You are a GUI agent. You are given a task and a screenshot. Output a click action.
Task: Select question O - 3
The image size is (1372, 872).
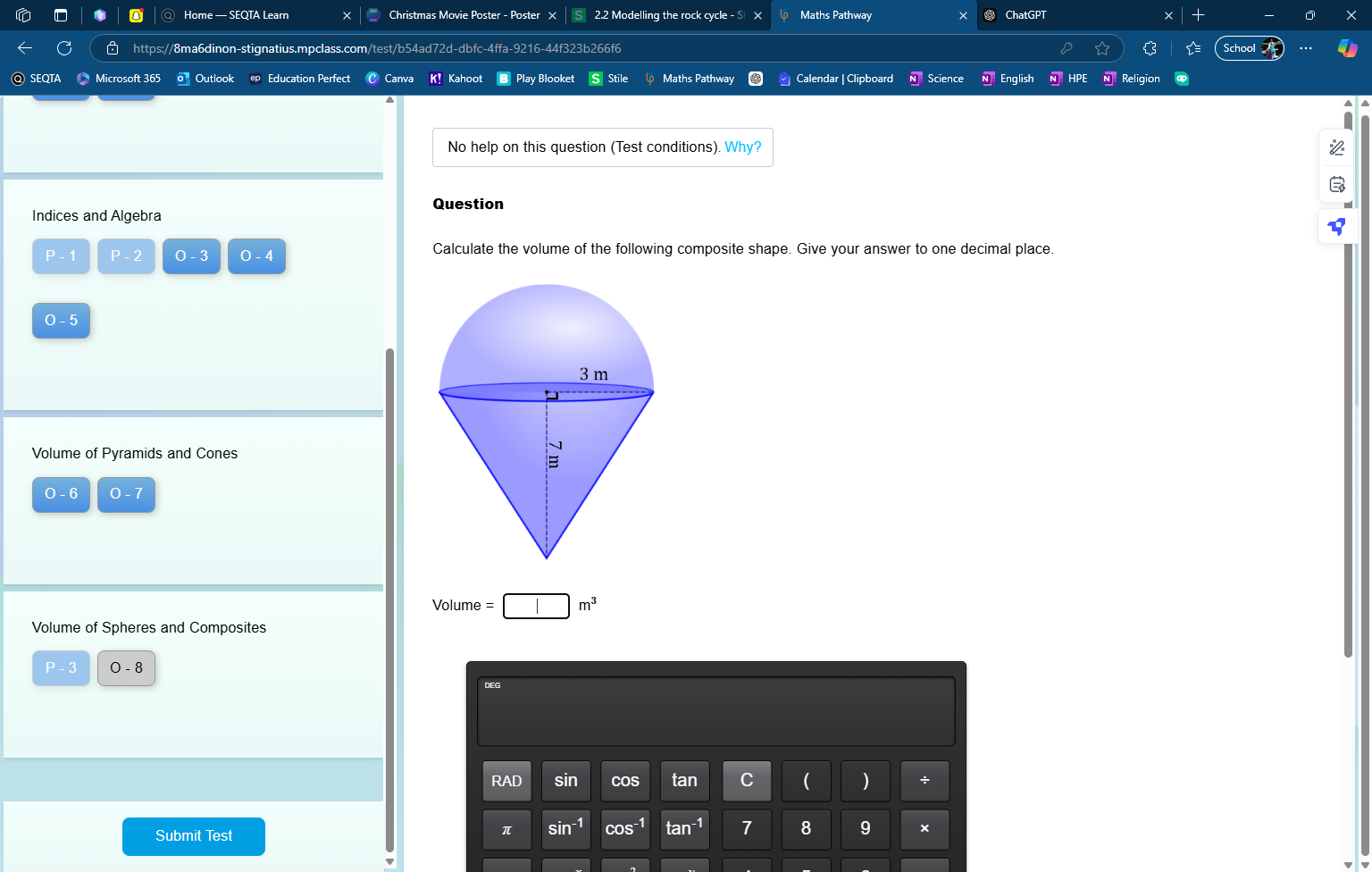(x=192, y=256)
